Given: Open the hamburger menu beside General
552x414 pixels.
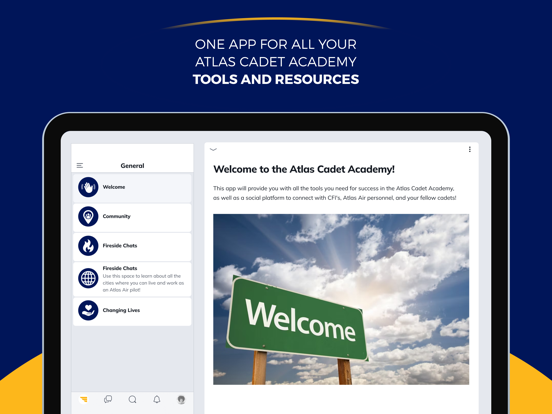Looking at the screenshot, I should [x=80, y=165].
